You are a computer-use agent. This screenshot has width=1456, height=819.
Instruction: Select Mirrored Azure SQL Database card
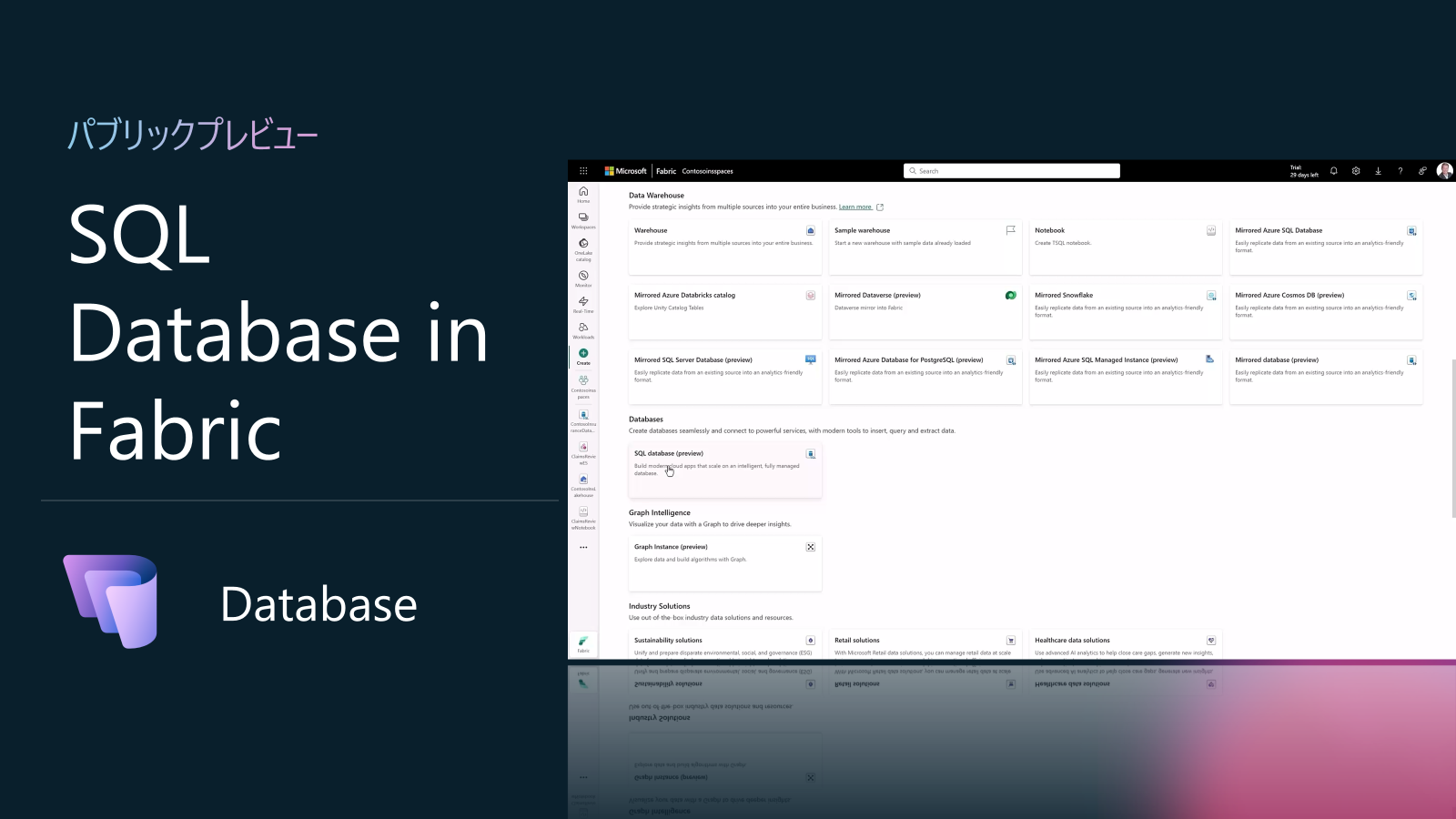pyautogui.click(x=1326, y=247)
